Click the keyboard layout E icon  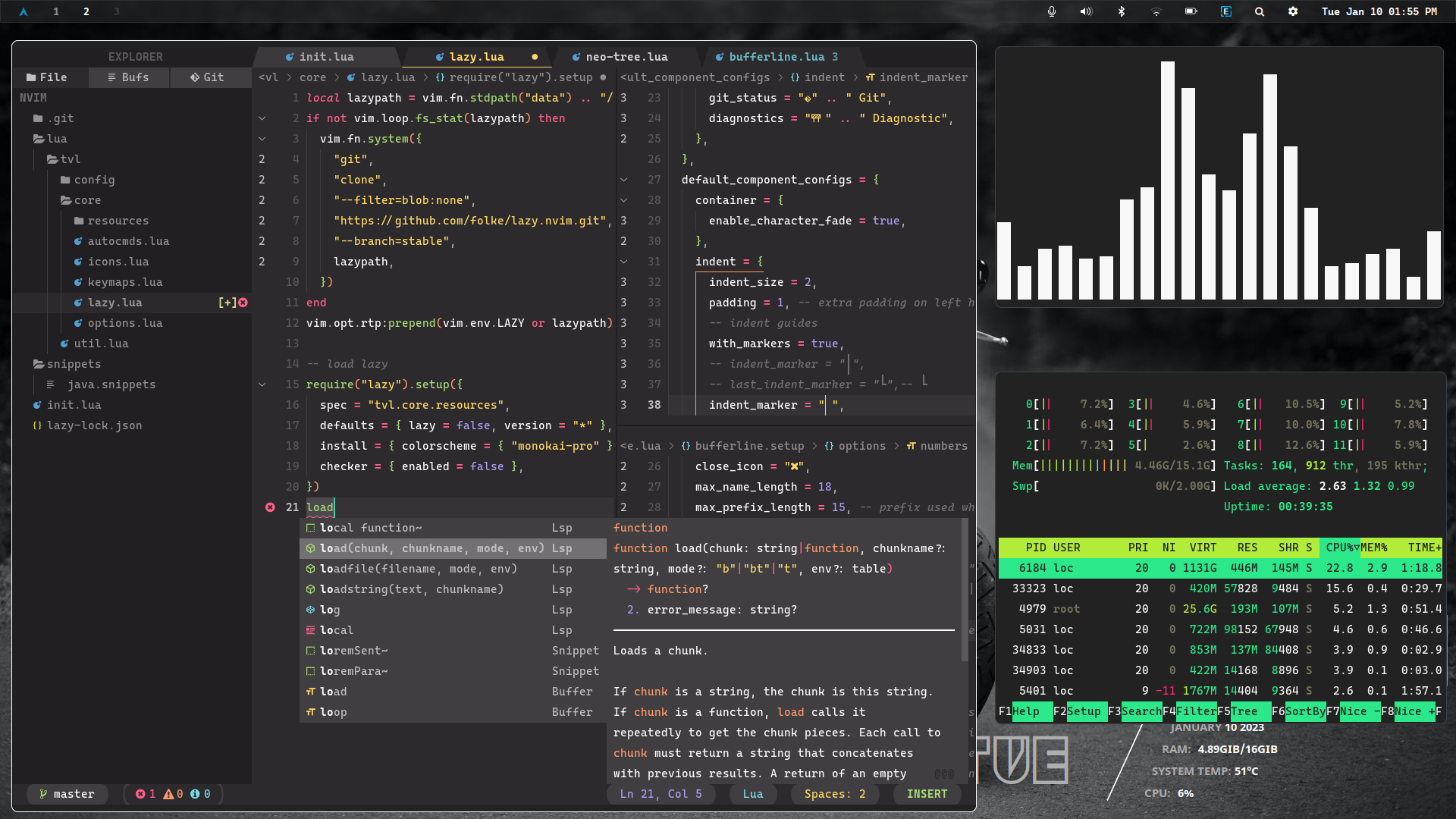tap(1226, 11)
